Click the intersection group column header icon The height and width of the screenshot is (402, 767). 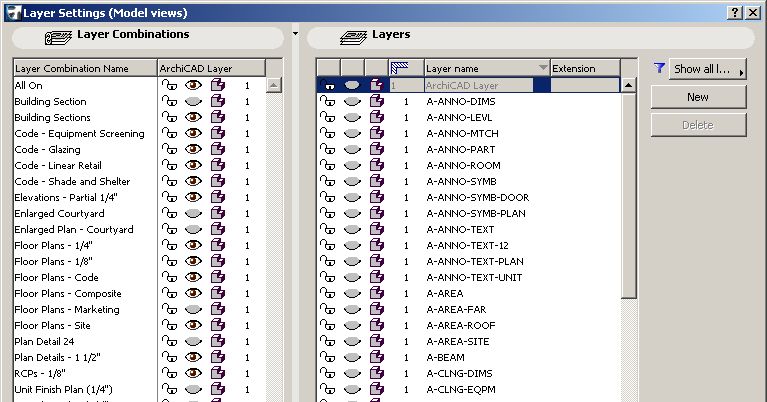(400, 68)
